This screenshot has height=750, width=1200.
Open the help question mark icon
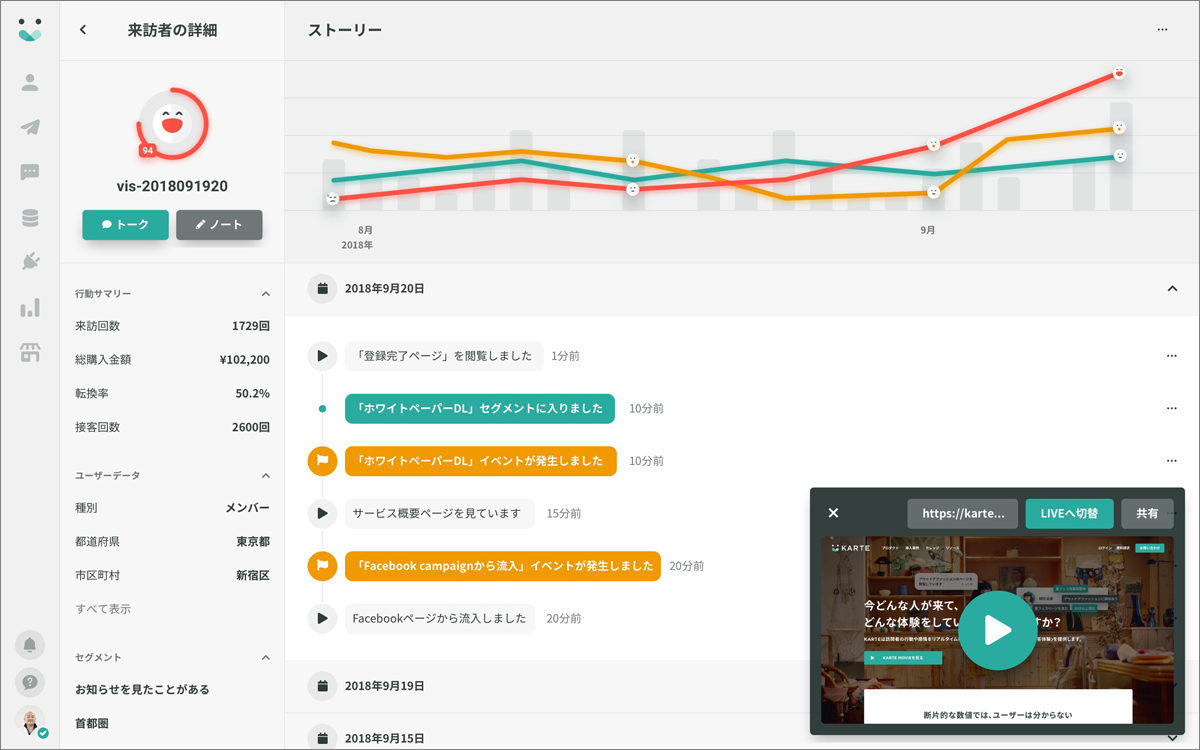click(30, 683)
